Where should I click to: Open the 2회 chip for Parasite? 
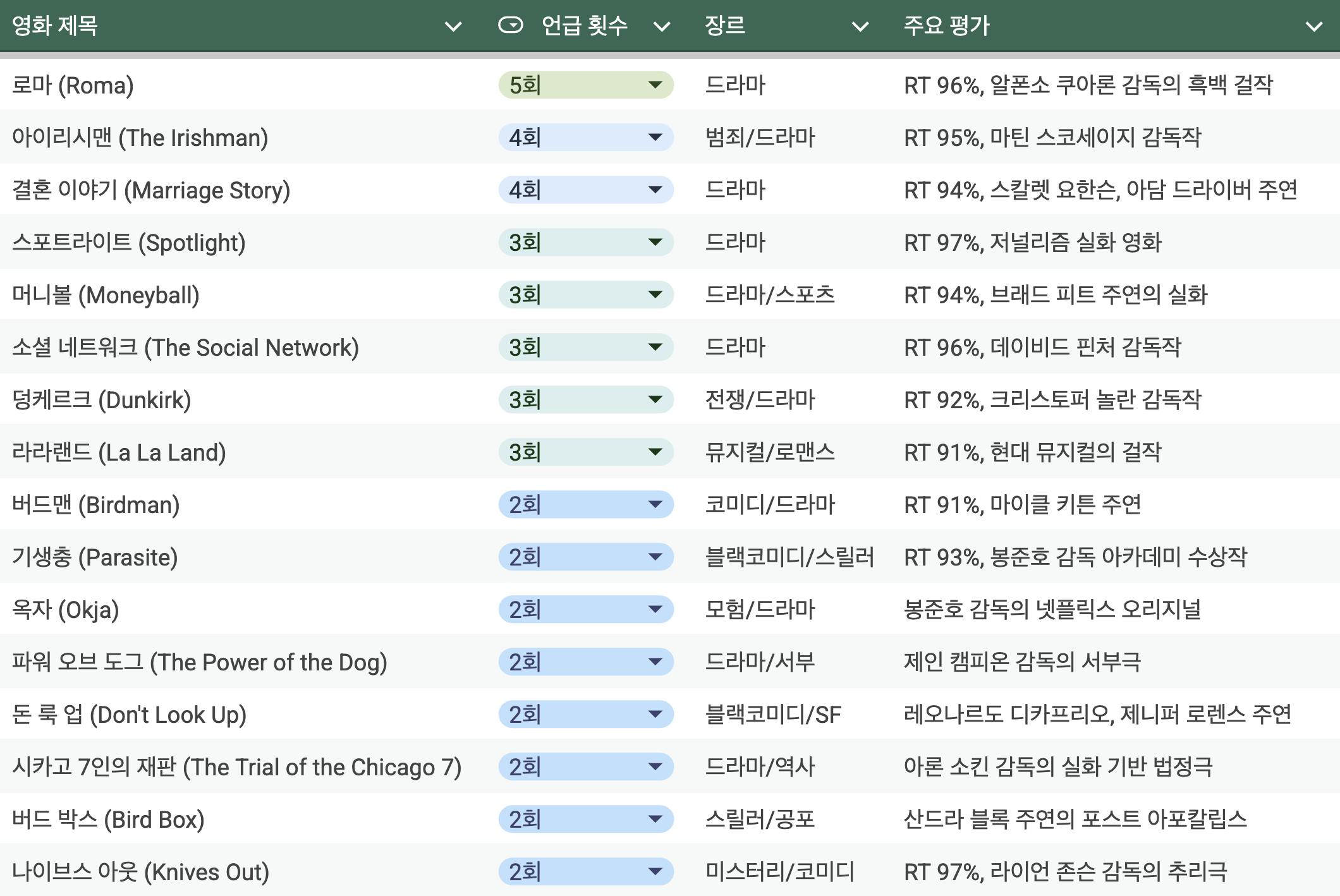click(x=585, y=557)
